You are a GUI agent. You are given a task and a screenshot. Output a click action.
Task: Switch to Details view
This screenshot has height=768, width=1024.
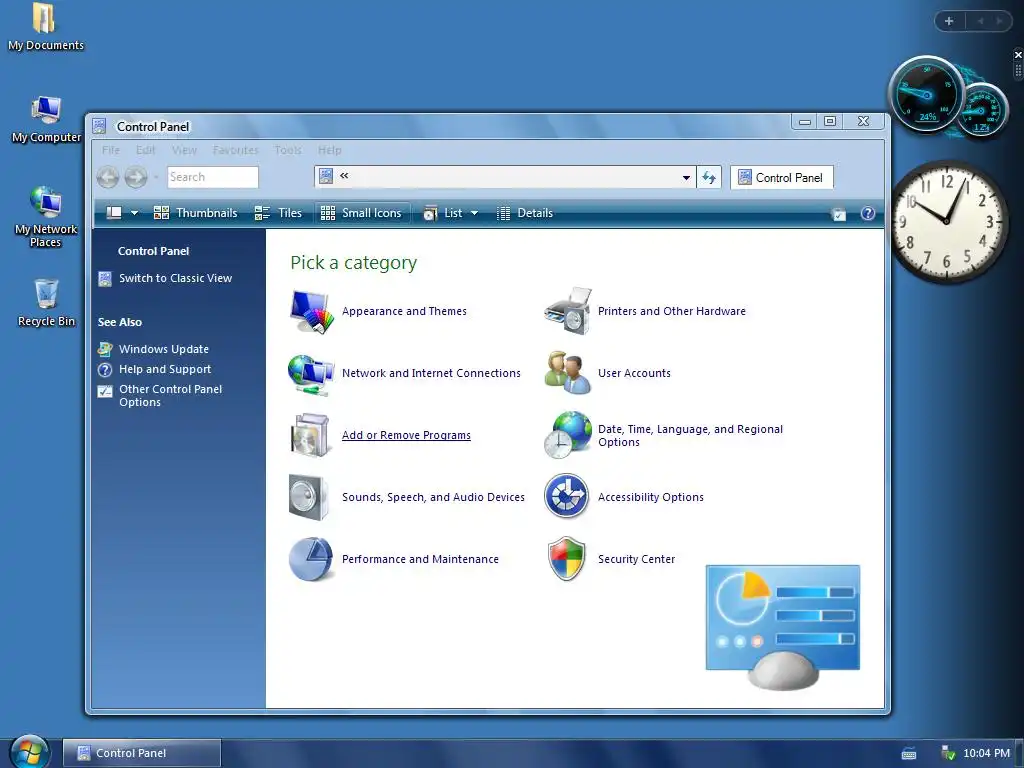click(x=525, y=213)
